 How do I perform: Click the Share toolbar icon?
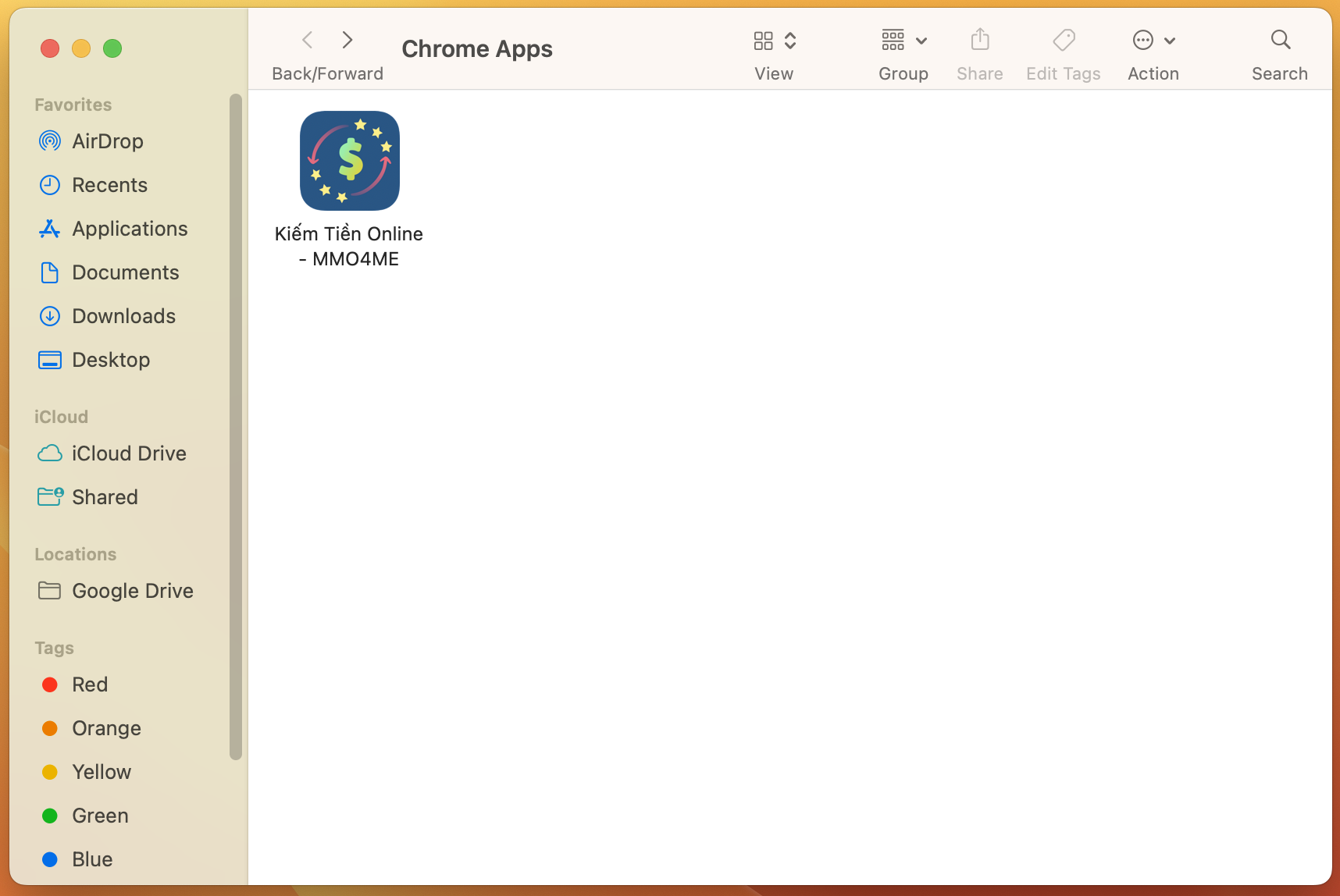pos(980,39)
